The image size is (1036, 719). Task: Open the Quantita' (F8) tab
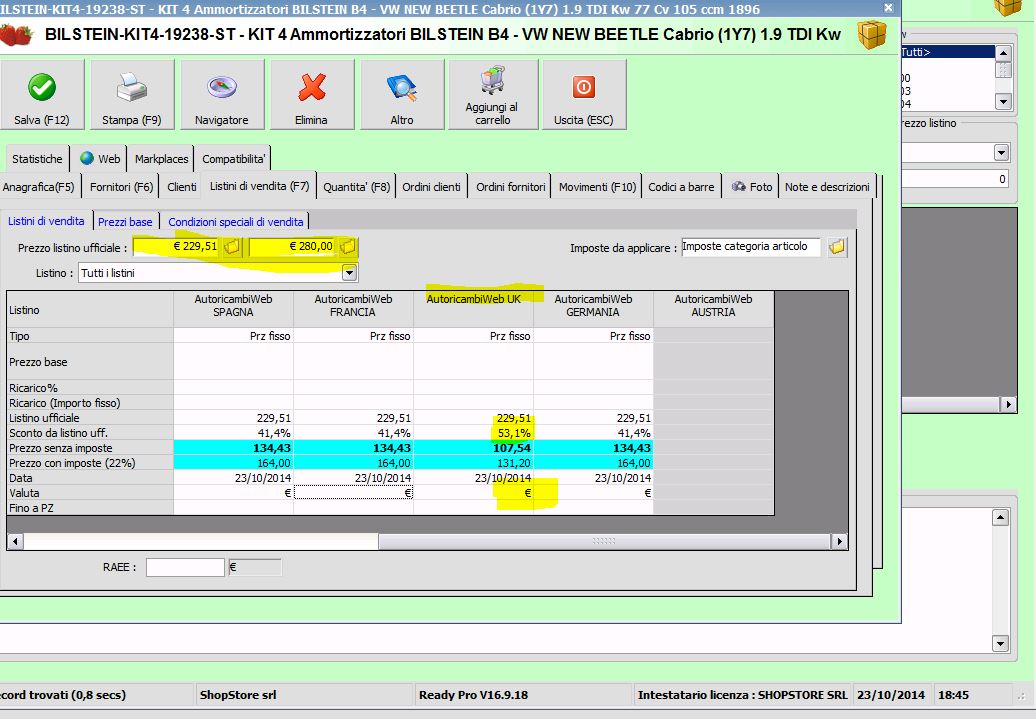(x=356, y=187)
